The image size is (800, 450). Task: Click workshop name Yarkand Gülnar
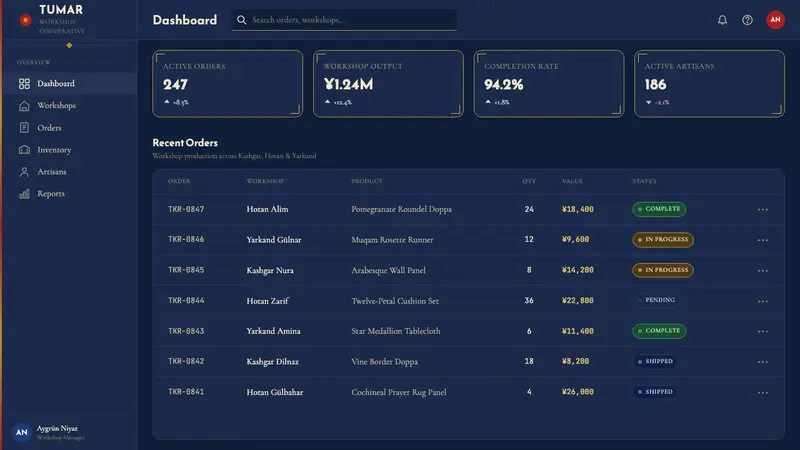pos(274,240)
